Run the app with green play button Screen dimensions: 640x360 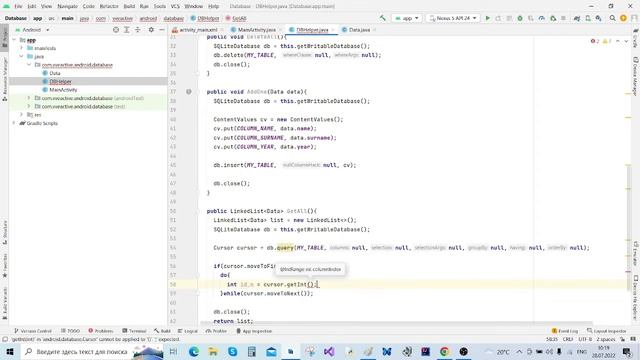[x=487, y=18]
